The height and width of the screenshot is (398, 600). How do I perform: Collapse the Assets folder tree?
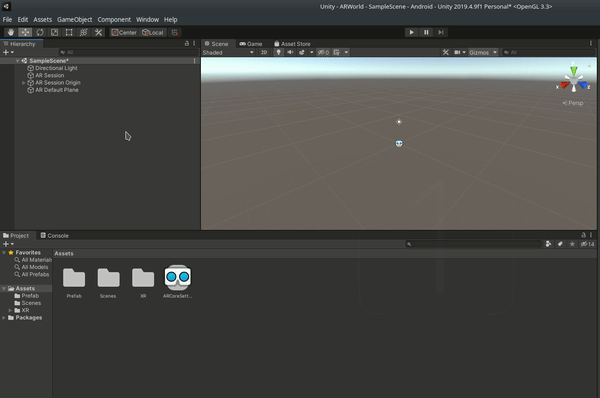pos(4,289)
